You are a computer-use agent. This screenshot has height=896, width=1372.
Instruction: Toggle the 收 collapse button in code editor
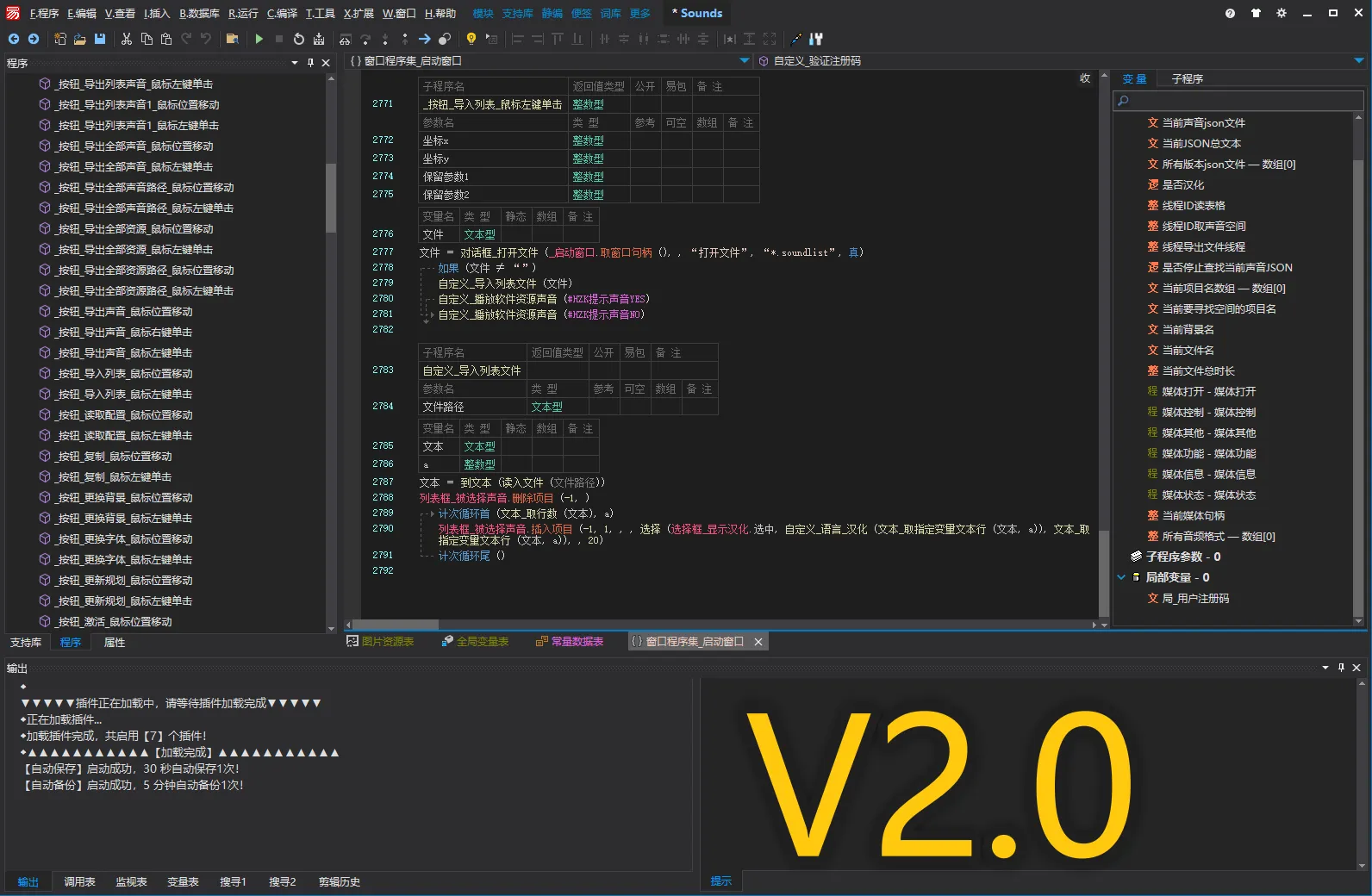[1085, 78]
